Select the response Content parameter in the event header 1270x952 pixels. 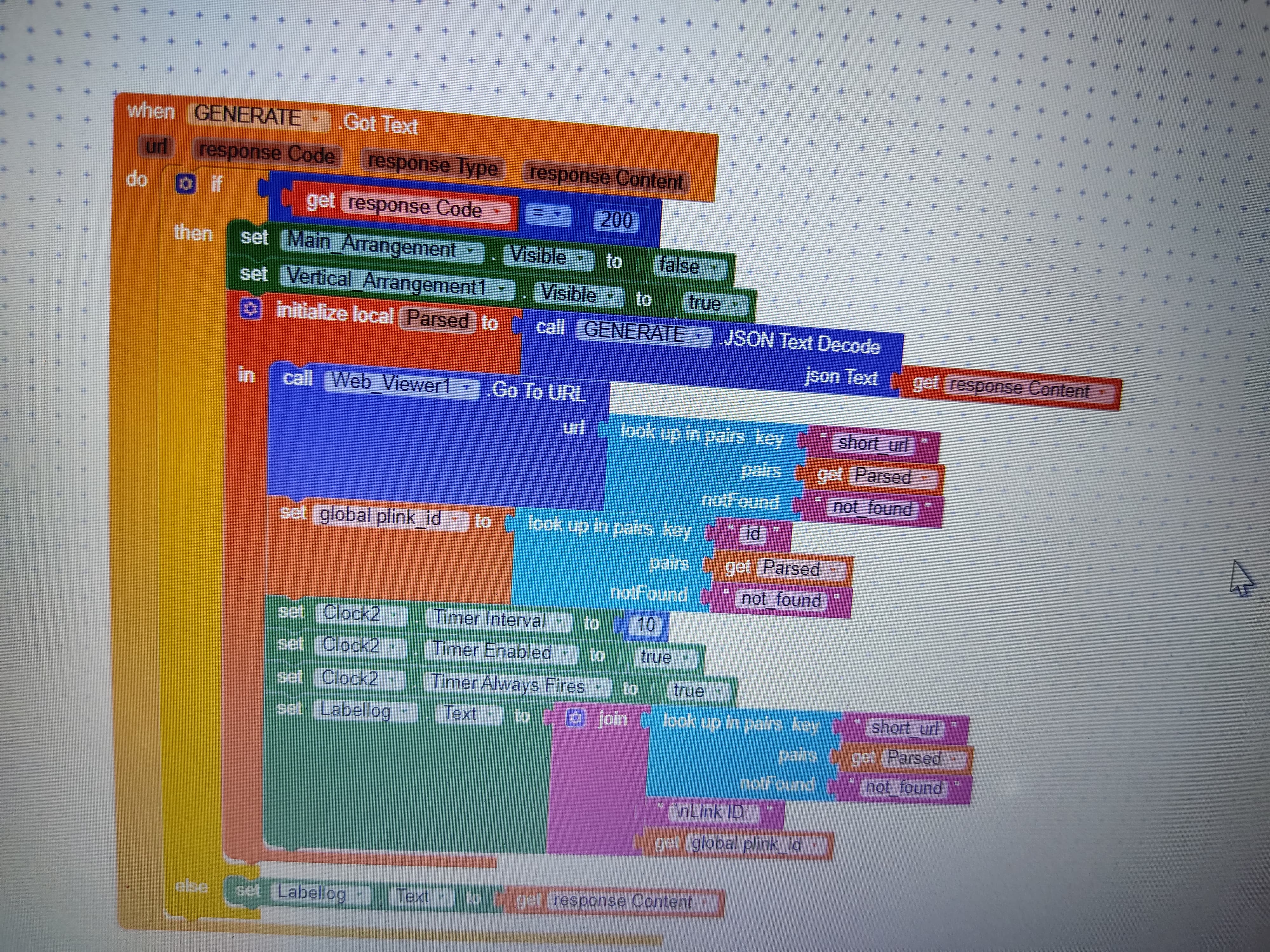click(606, 177)
